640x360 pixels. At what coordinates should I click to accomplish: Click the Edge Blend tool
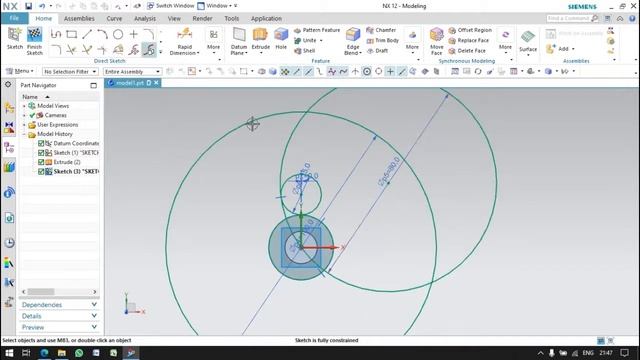353,41
